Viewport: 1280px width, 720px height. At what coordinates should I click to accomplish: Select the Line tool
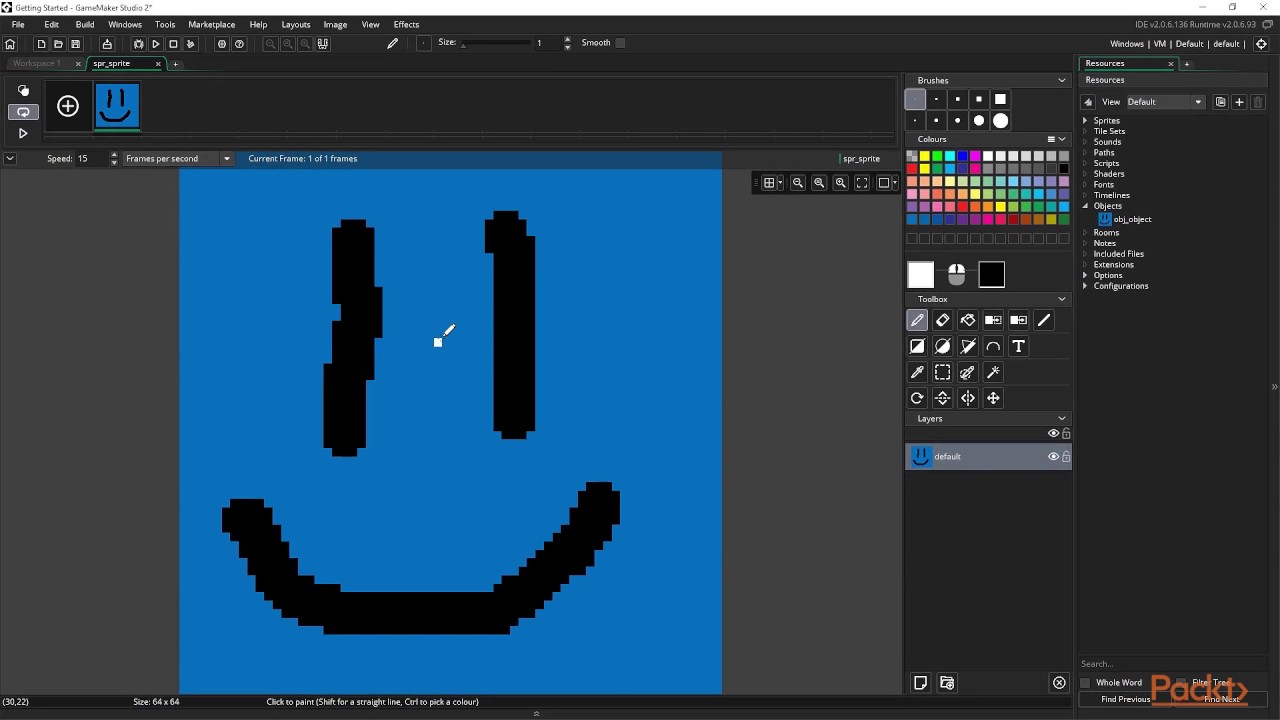pos(1044,320)
